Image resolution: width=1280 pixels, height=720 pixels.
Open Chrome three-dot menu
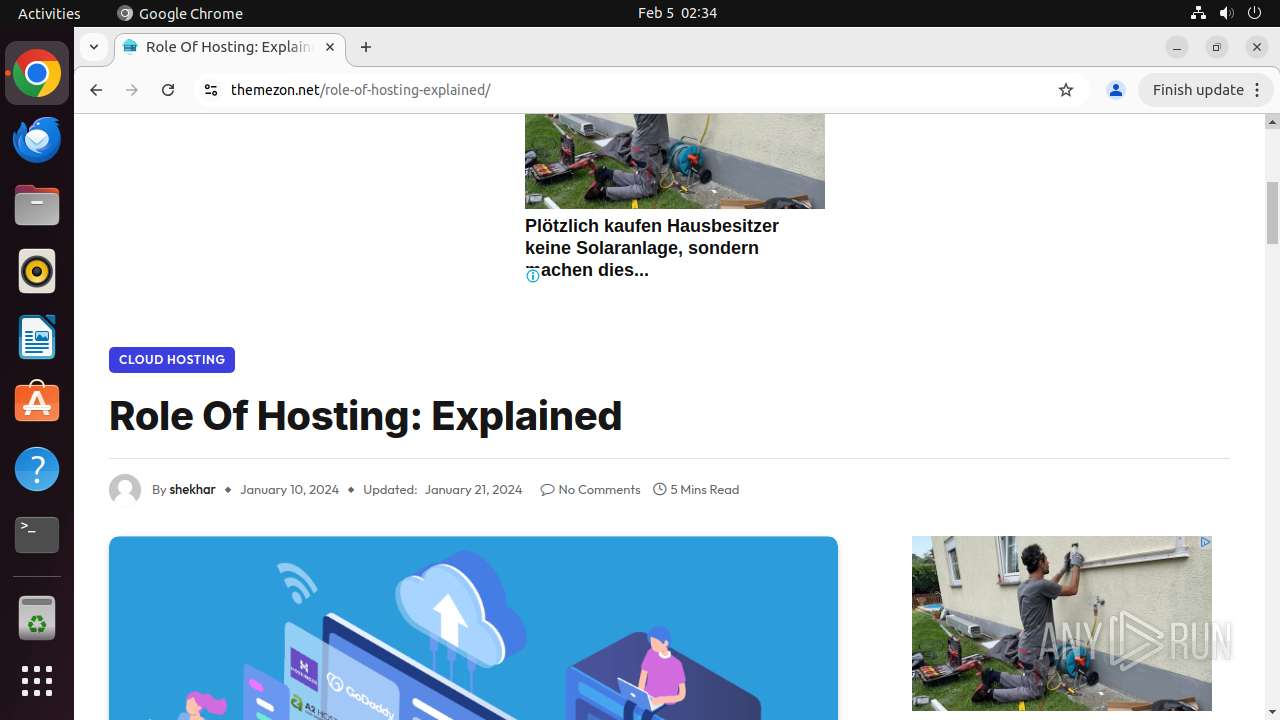[1258, 90]
